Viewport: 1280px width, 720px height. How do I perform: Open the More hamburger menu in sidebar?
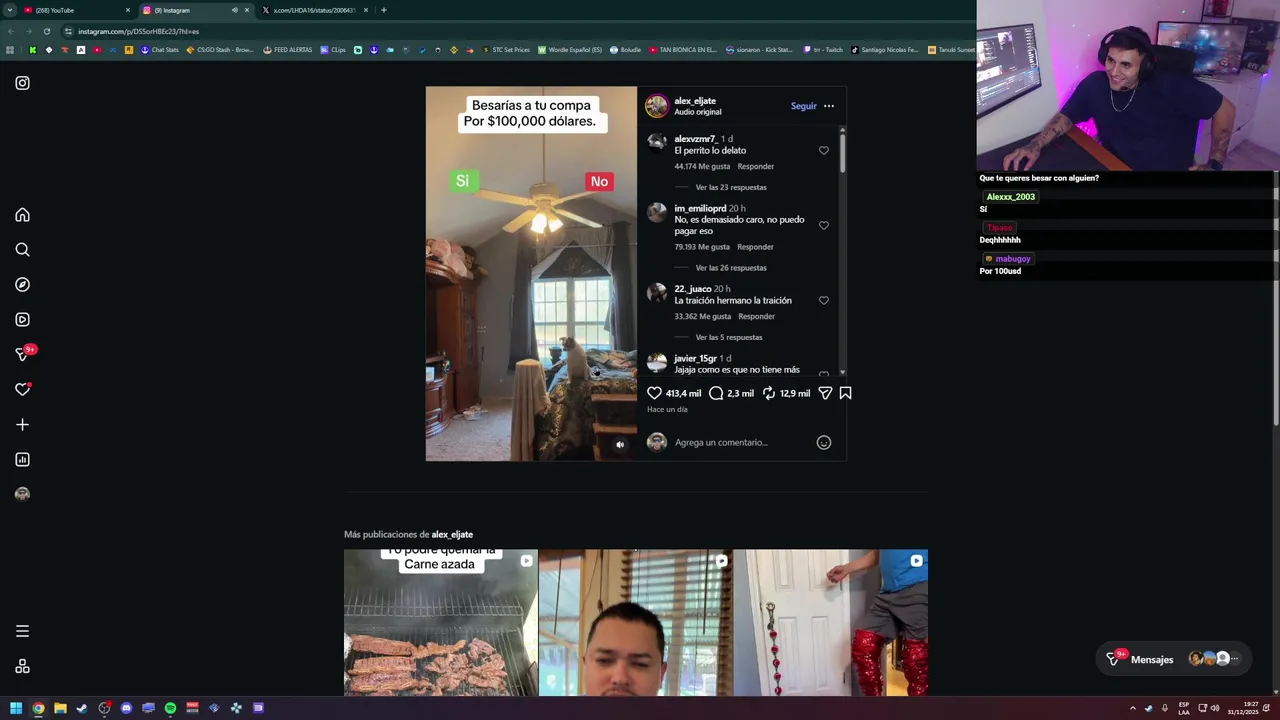22,631
